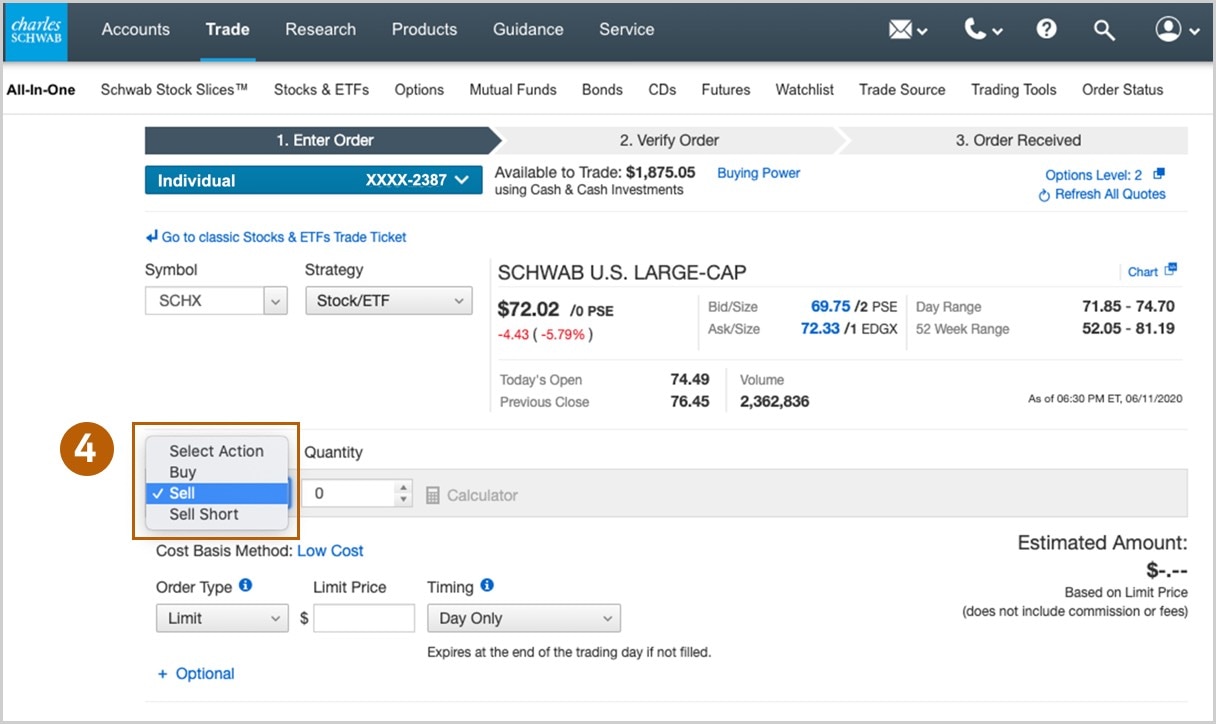Switch to All-In-One tab
The height and width of the screenshot is (724, 1216).
tap(41, 90)
